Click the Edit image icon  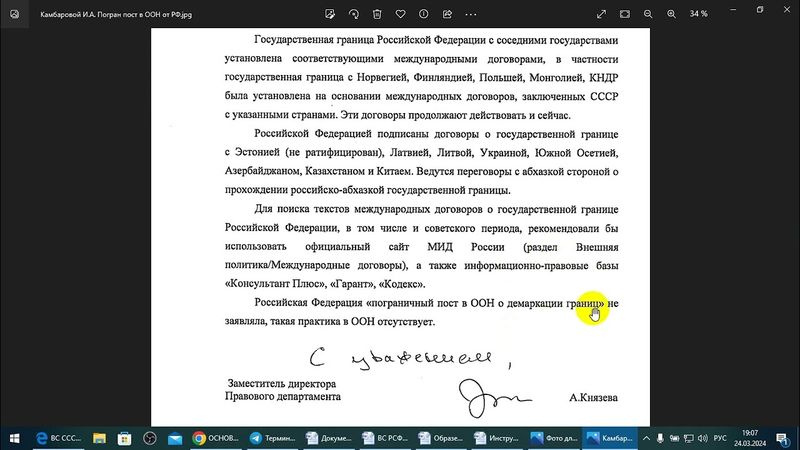tap(330, 14)
